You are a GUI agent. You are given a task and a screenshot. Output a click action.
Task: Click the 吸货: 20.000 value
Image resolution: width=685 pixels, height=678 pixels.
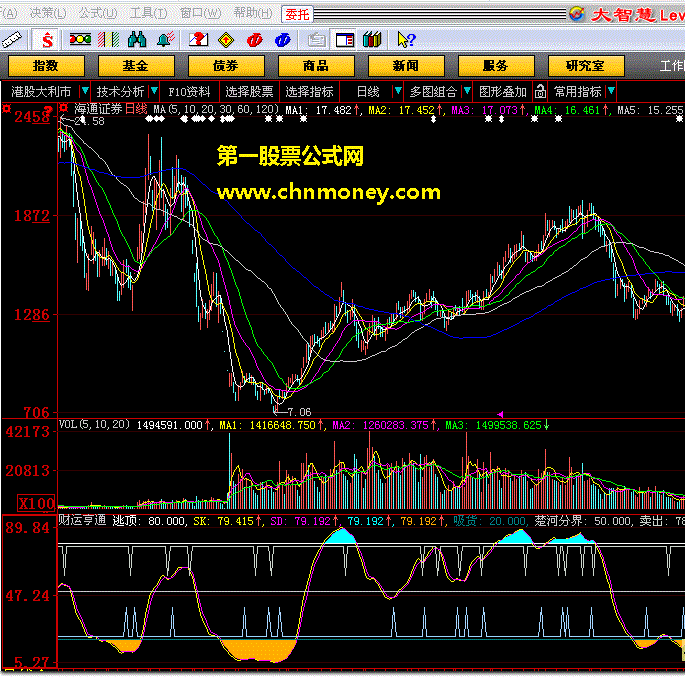[x=489, y=521]
